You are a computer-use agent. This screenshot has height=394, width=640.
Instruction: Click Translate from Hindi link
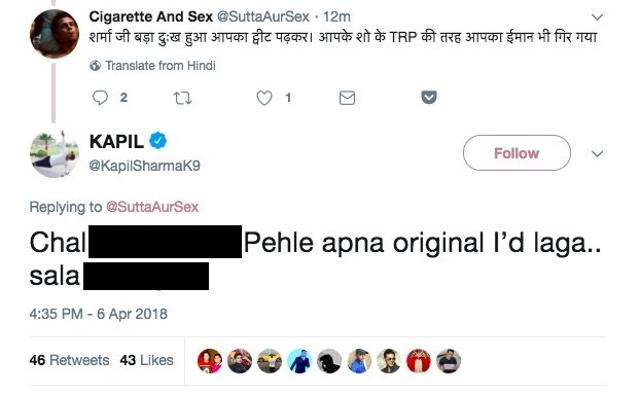point(160,66)
